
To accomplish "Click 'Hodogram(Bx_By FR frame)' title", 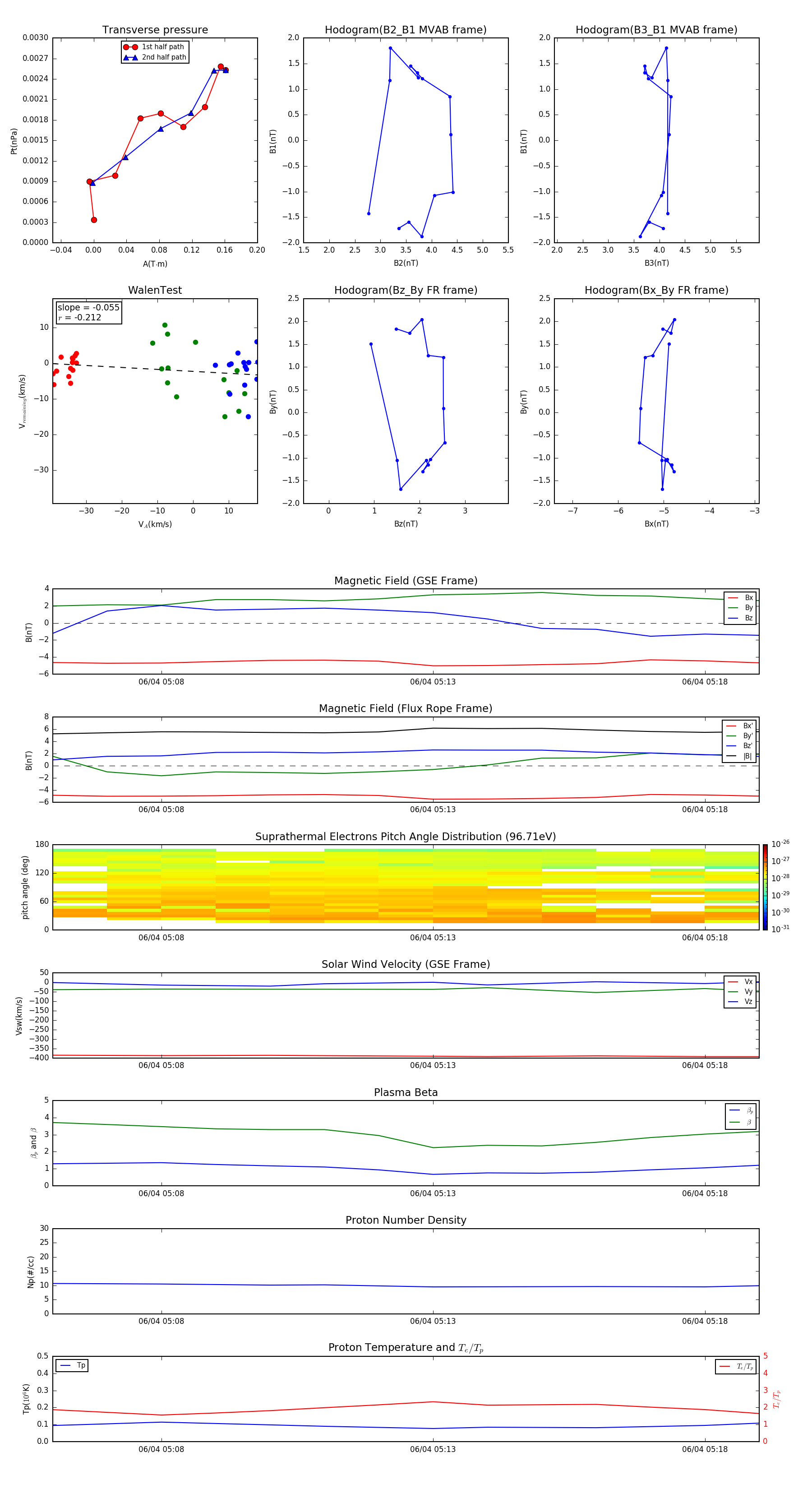I will (x=656, y=290).
